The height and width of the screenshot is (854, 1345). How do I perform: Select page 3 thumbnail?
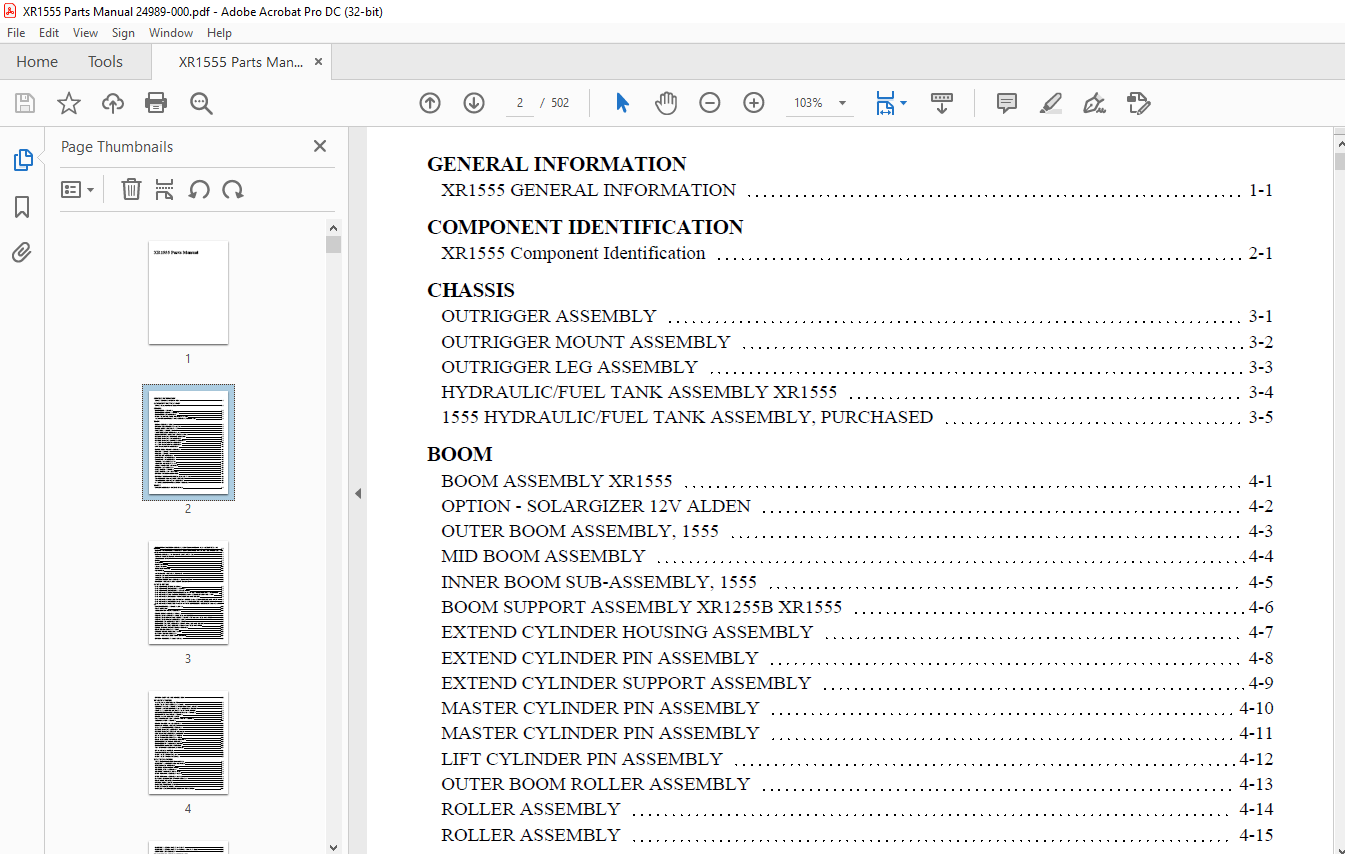click(188, 592)
